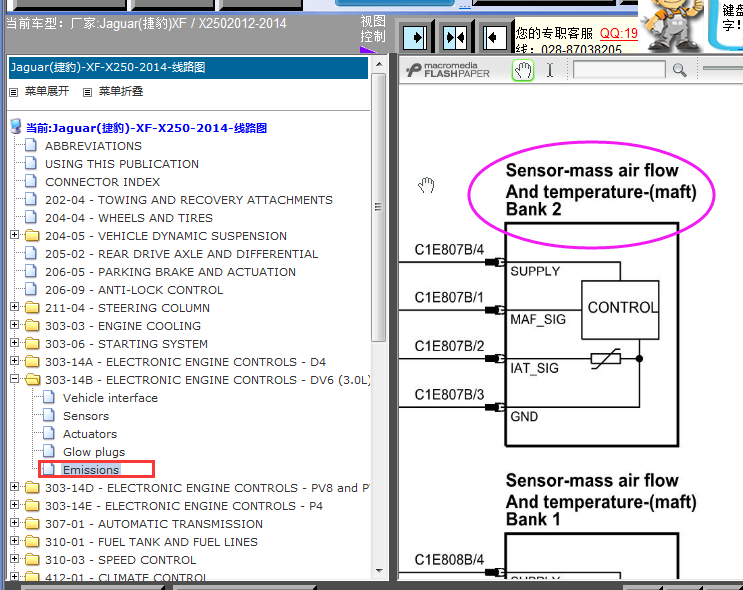Expand 303-14E ELECTRONIC ENGINE CONTROLS P4
The image size is (743, 590).
click(15, 505)
